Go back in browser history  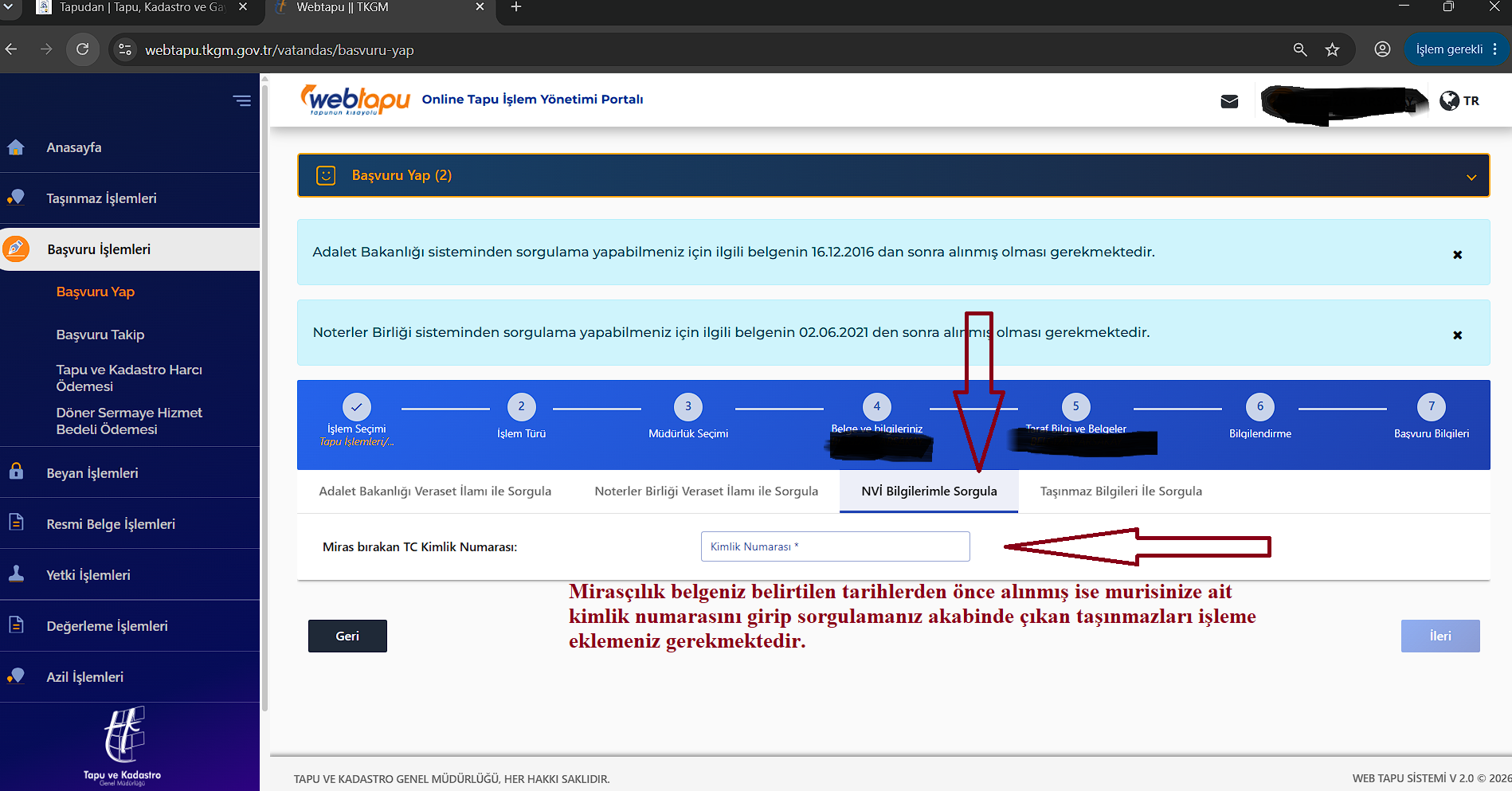(11, 49)
